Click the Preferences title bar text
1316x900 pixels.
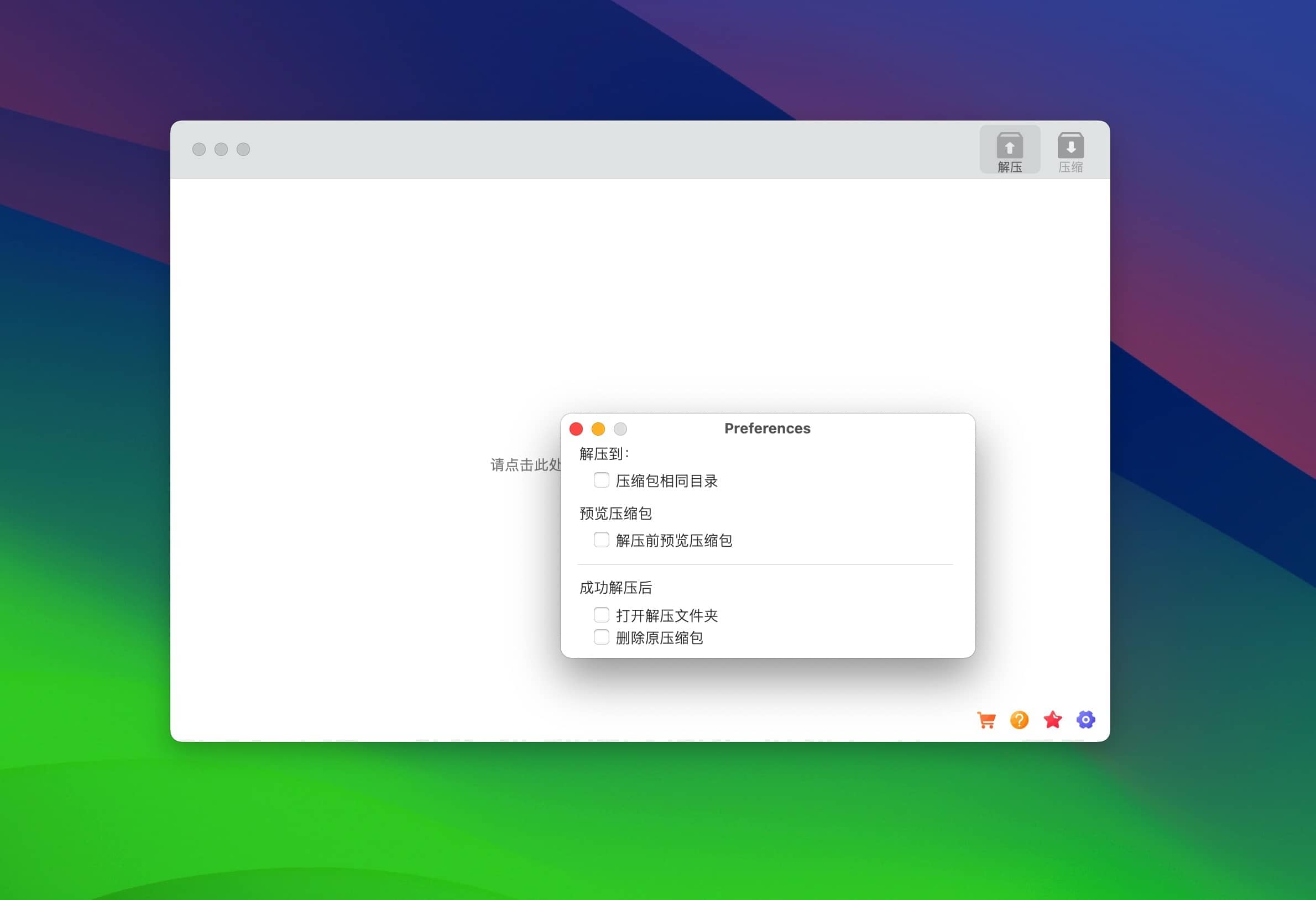(767, 428)
